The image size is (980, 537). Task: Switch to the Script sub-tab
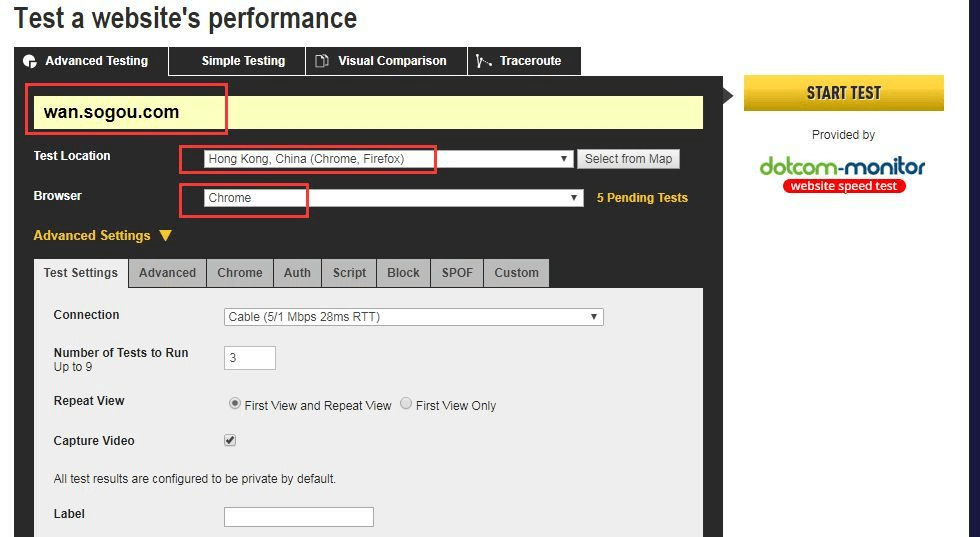click(x=349, y=273)
